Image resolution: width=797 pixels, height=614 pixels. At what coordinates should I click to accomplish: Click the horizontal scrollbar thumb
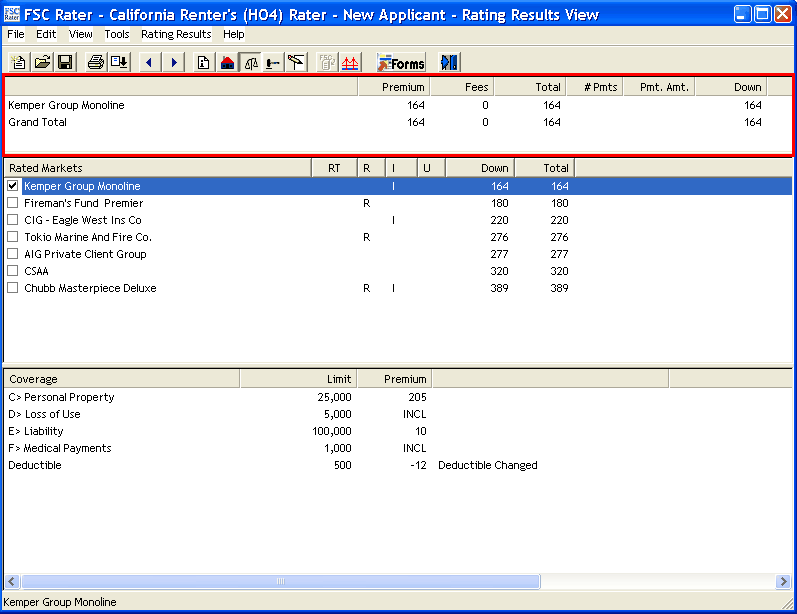click(x=281, y=581)
